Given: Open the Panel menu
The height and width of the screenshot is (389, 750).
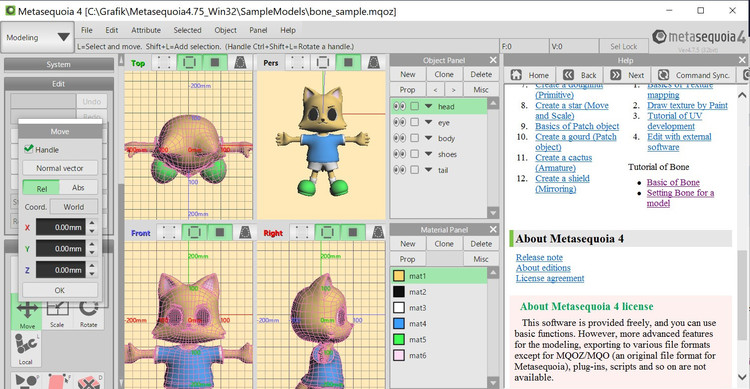Looking at the screenshot, I should click(258, 30).
